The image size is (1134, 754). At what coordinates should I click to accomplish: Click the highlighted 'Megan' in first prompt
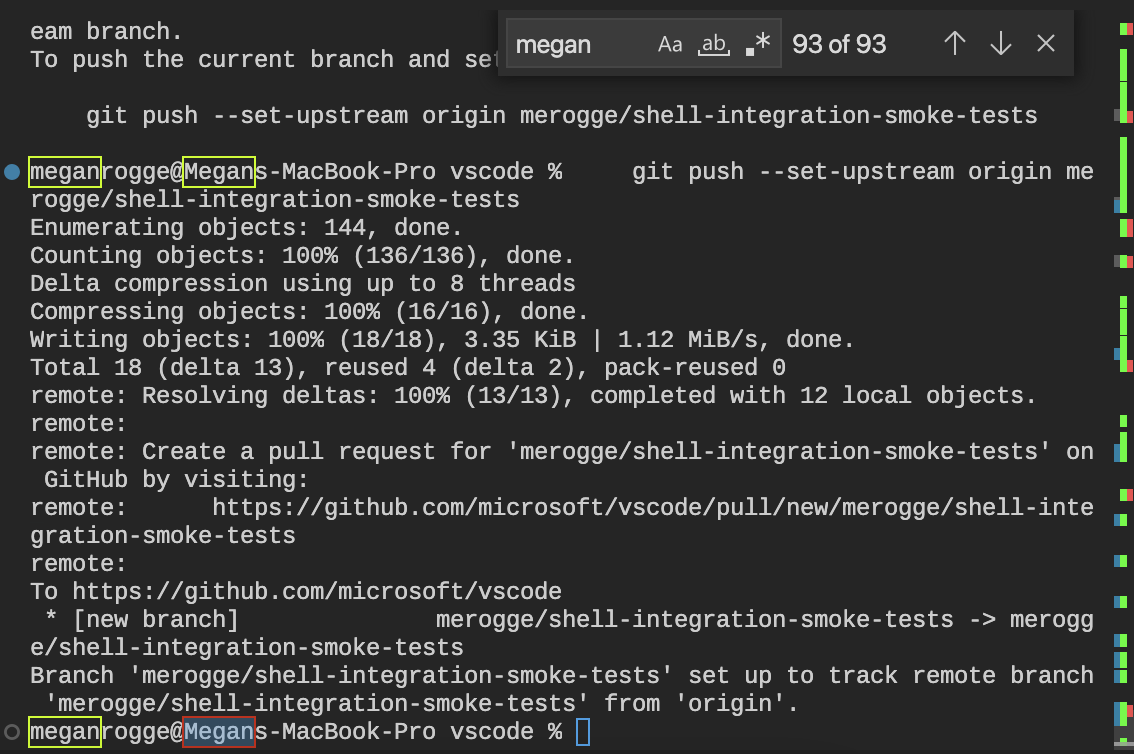pos(219,172)
